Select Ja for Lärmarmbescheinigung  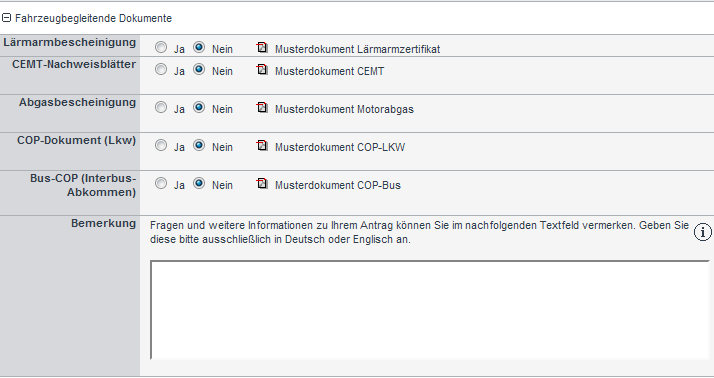[161, 47]
